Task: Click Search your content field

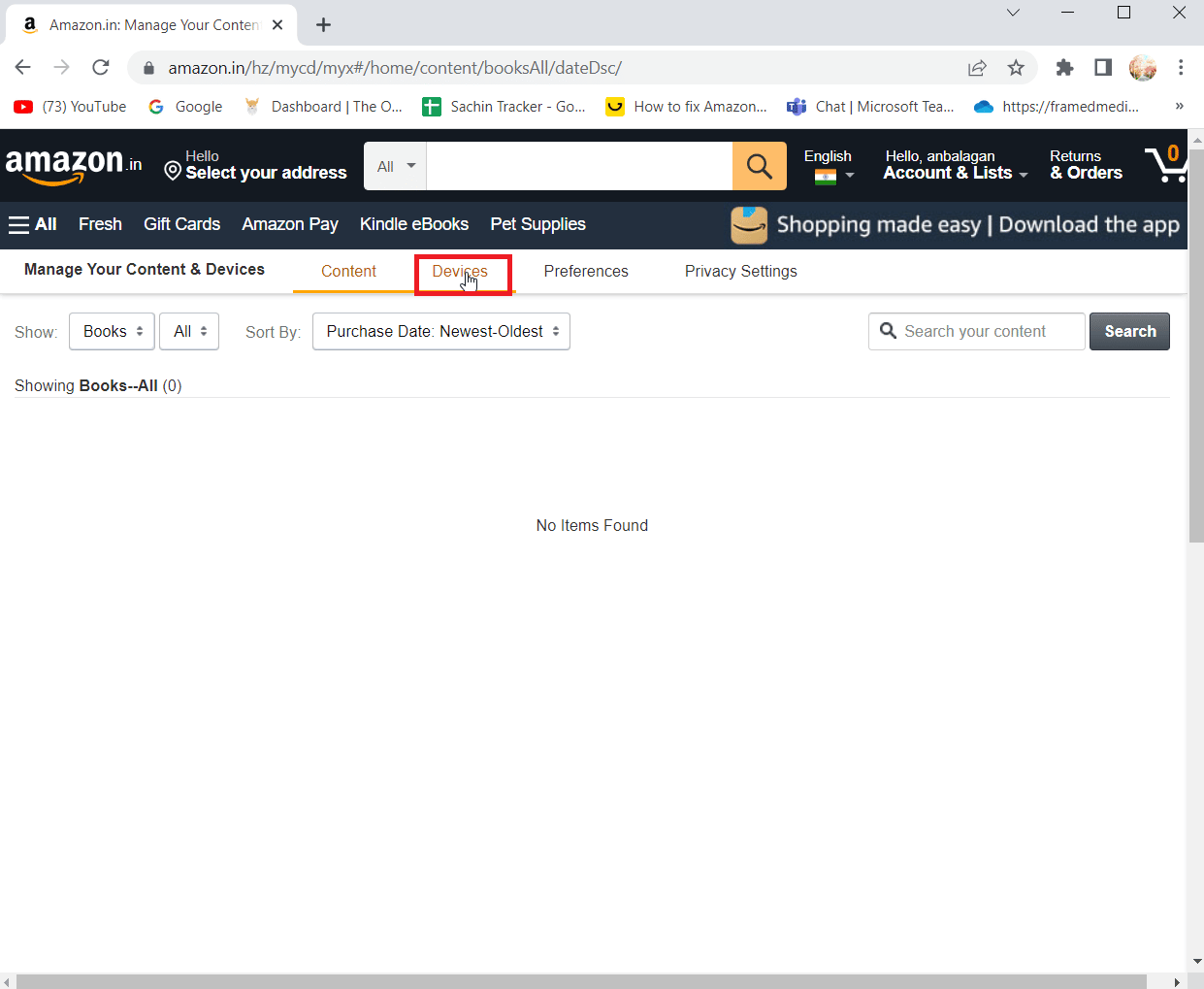Action: [x=977, y=331]
